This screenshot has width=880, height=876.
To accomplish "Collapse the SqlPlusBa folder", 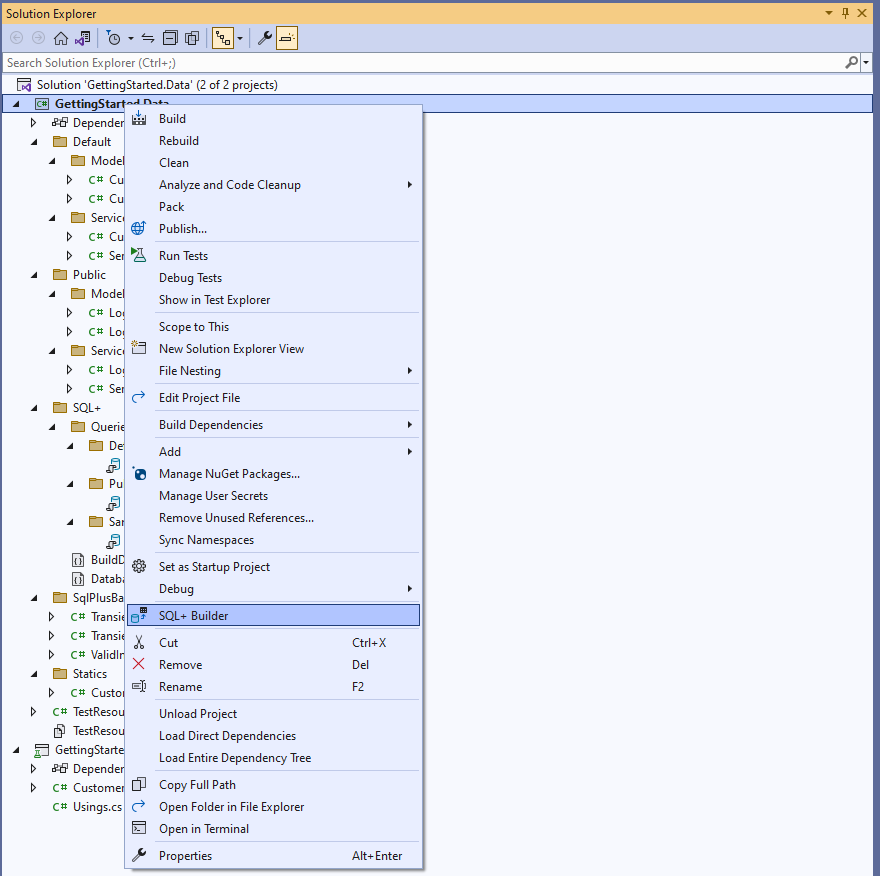I will 34,598.
